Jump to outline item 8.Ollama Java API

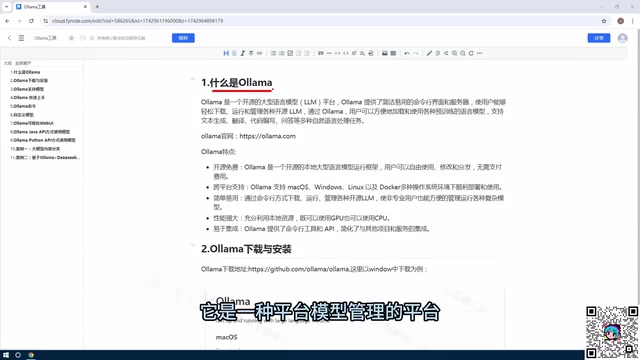pyautogui.click(x=40, y=132)
